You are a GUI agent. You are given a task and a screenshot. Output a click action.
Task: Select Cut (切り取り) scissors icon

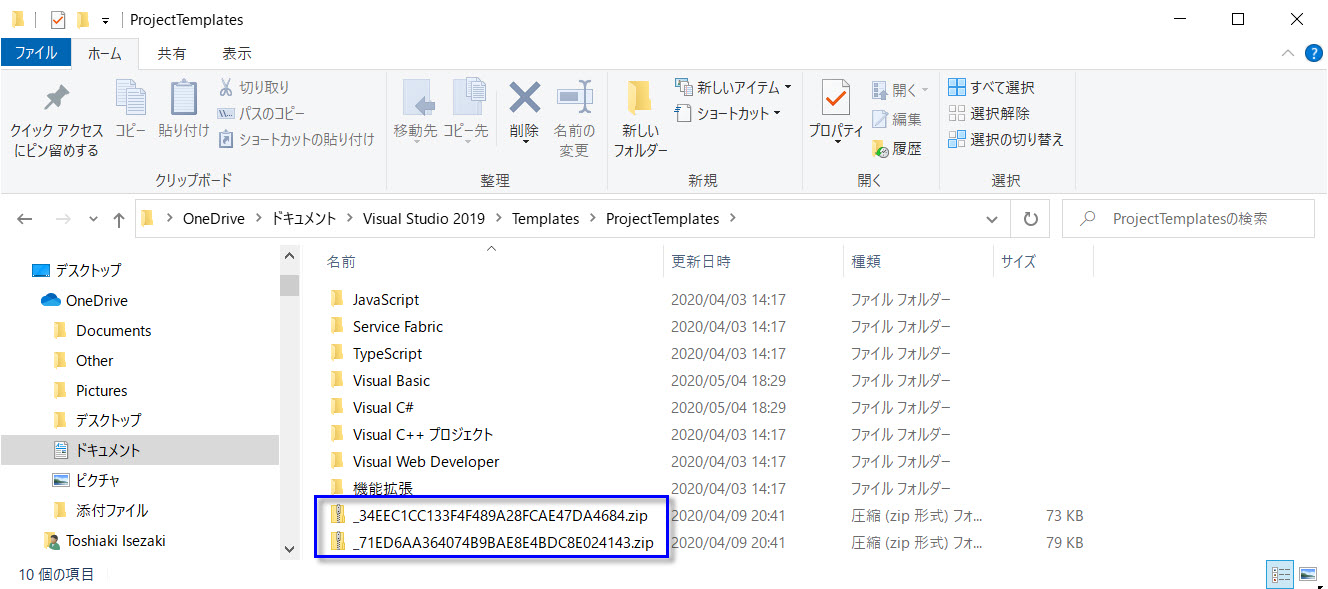226,88
